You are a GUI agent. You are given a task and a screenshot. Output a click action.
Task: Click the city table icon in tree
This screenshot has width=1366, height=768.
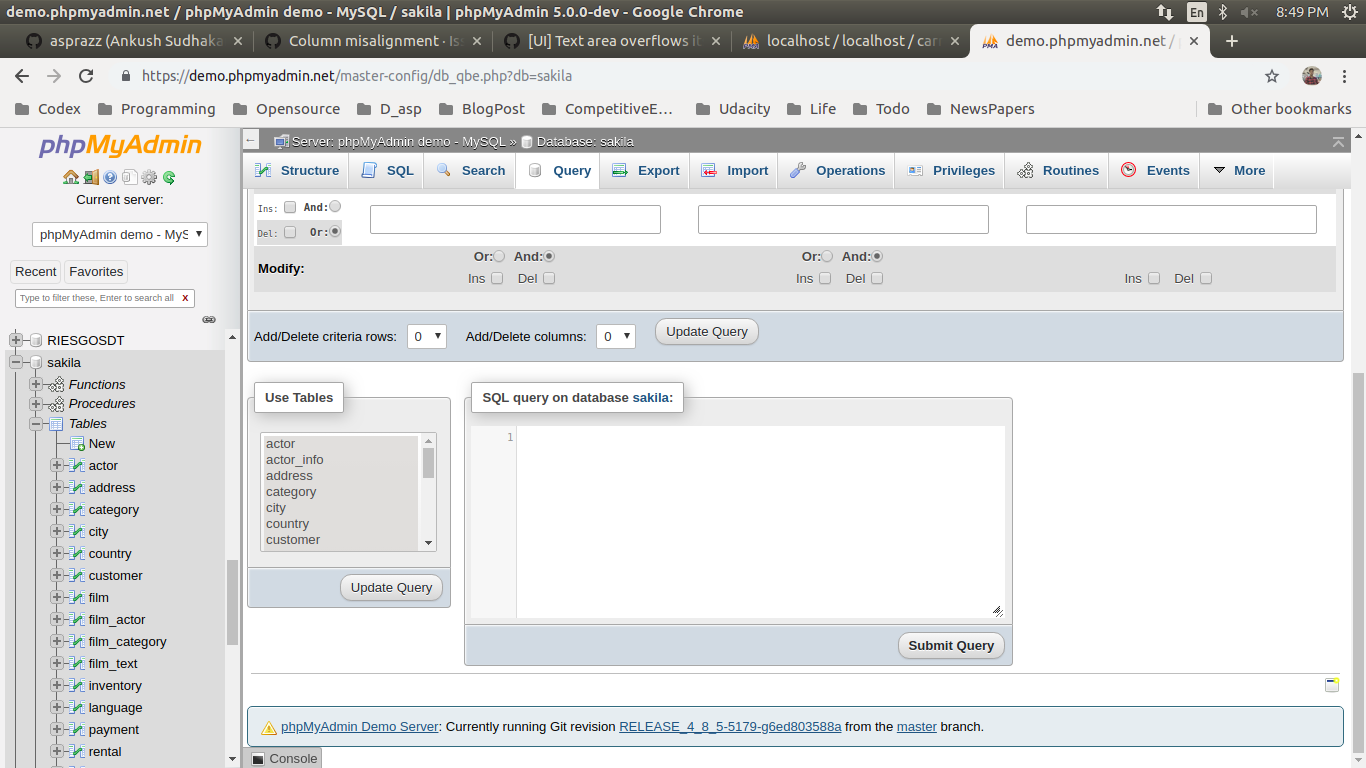point(76,532)
